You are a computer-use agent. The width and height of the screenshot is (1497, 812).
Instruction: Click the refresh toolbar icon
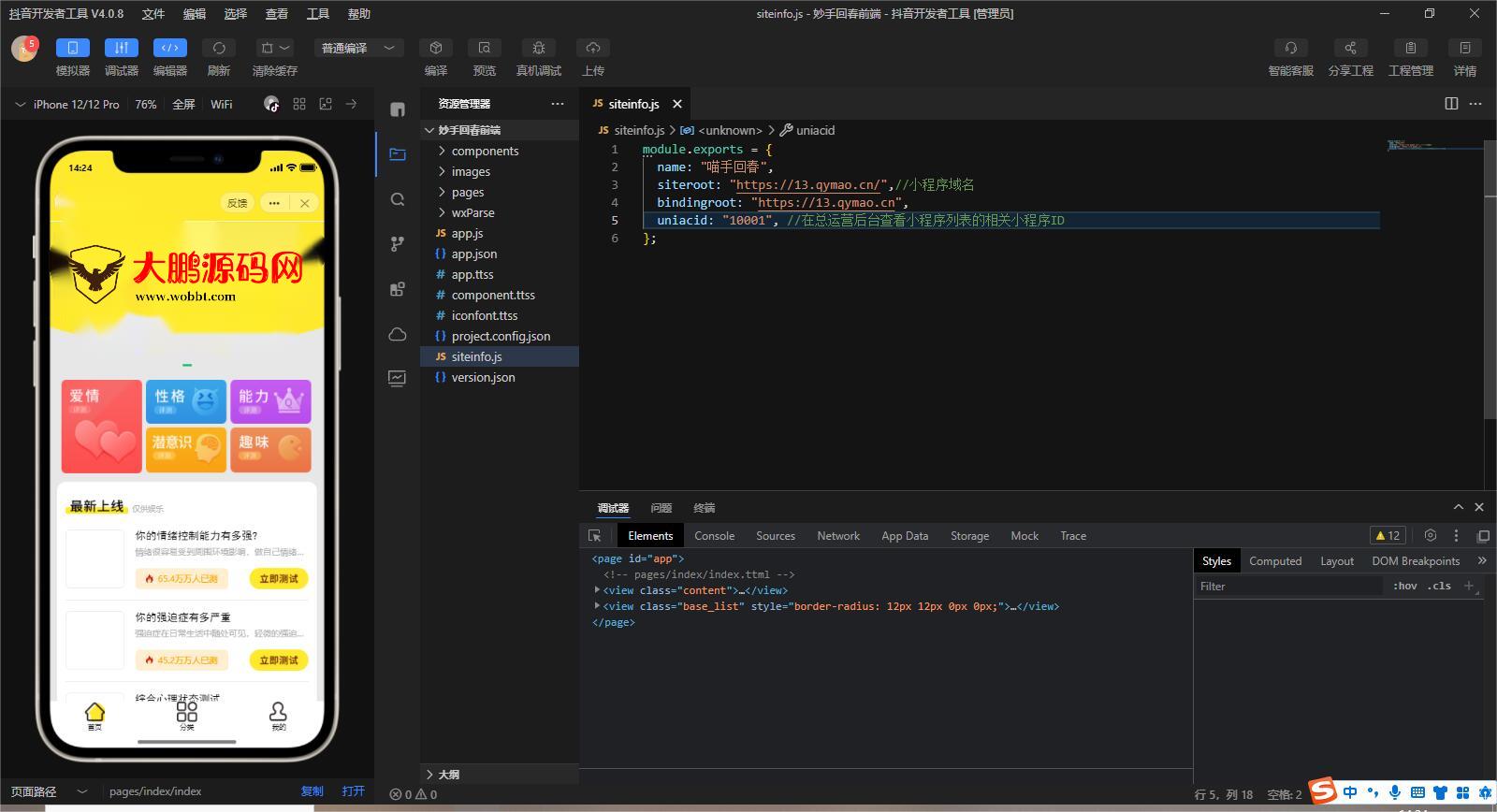tap(219, 48)
